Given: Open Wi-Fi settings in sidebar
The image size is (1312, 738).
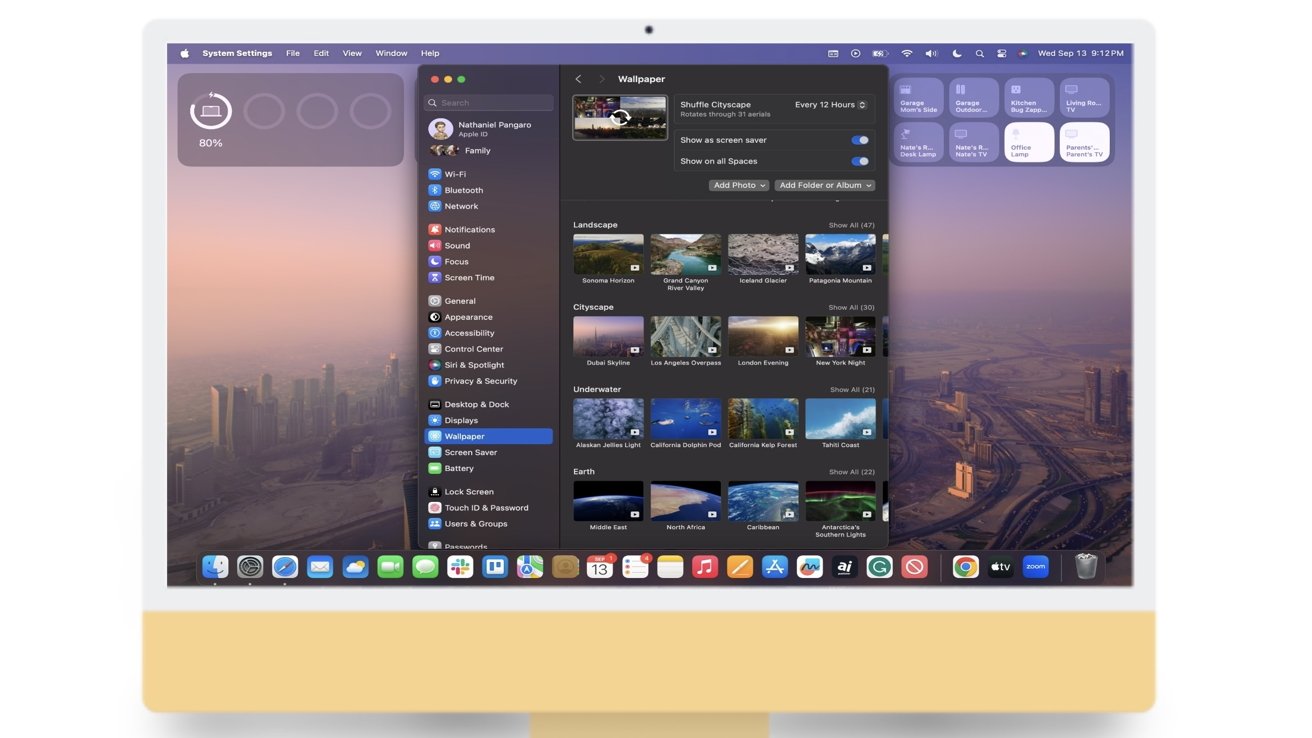Looking at the screenshot, I should click(455, 174).
